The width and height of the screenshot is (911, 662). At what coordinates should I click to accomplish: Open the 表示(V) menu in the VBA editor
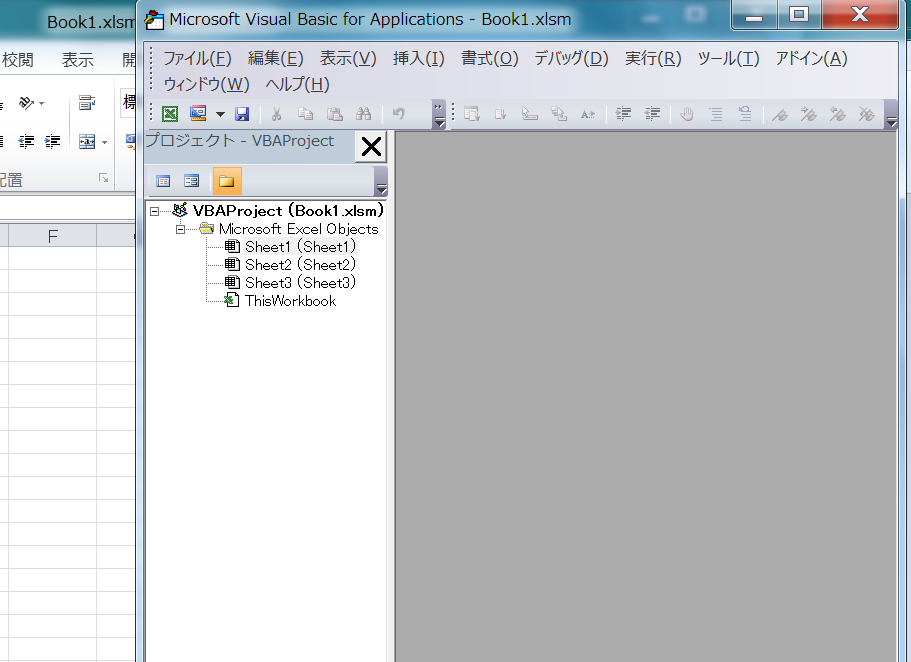[x=348, y=59]
